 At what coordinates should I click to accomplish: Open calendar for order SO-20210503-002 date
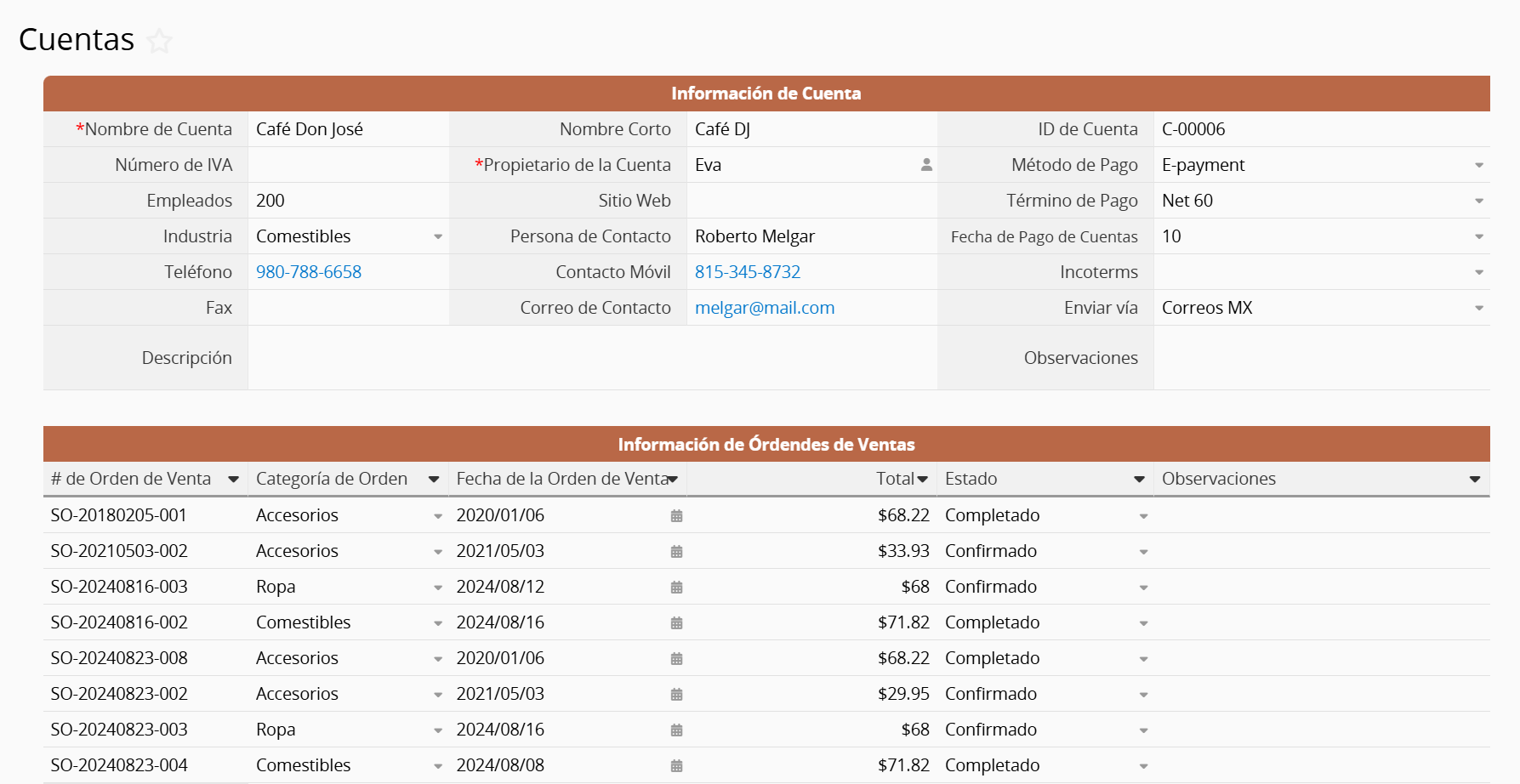676,552
